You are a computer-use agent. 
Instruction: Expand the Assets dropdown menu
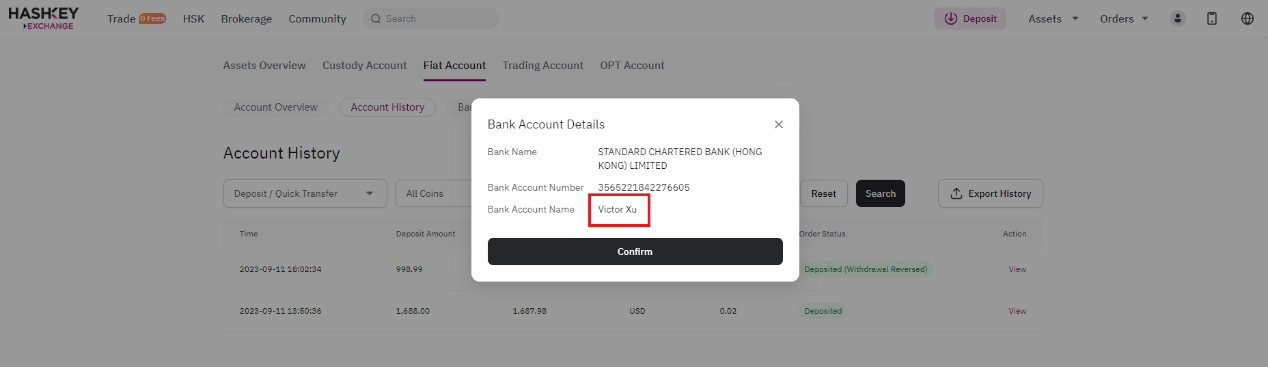click(1053, 19)
